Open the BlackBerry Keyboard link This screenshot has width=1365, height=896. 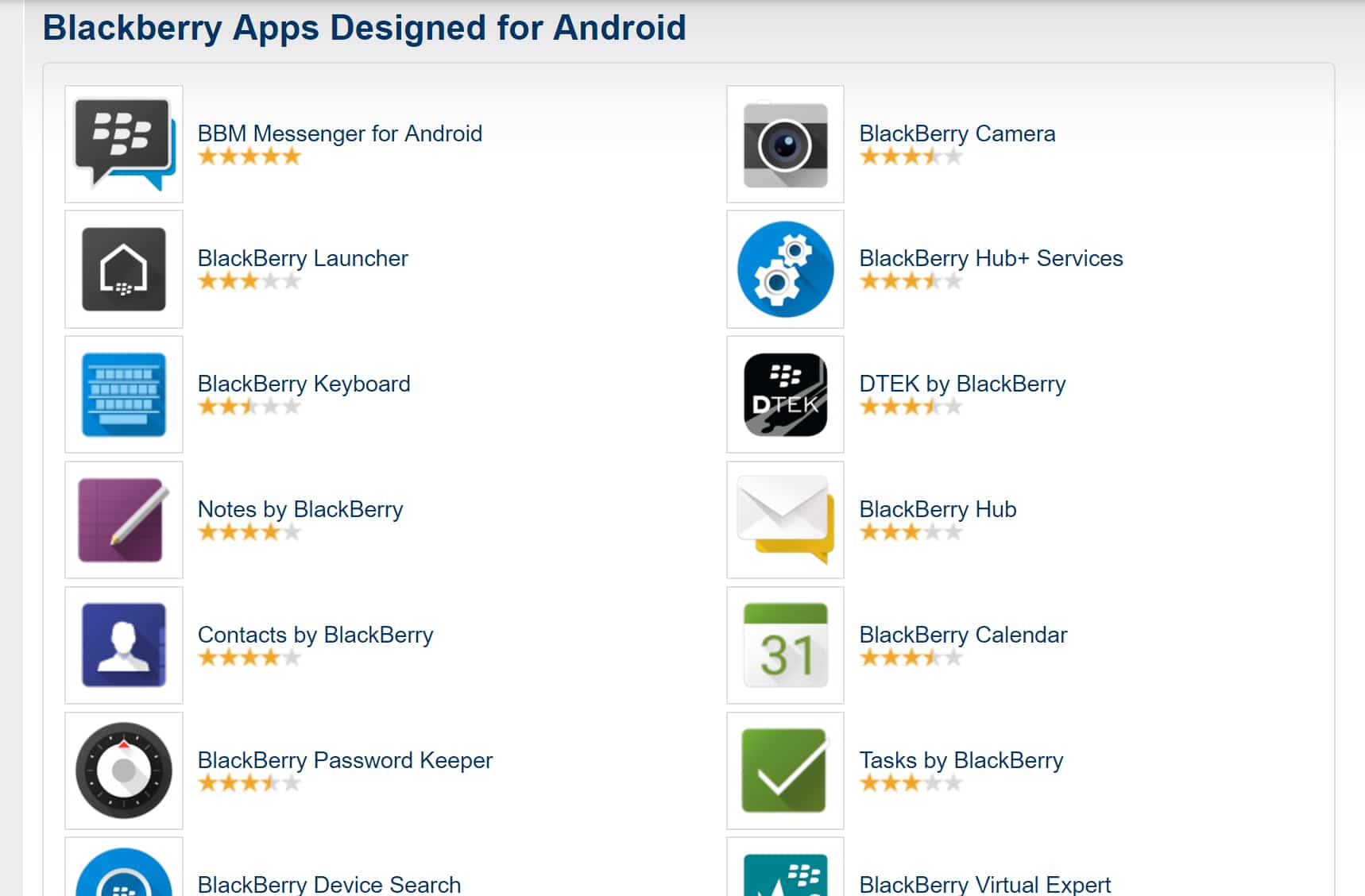click(304, 384)
